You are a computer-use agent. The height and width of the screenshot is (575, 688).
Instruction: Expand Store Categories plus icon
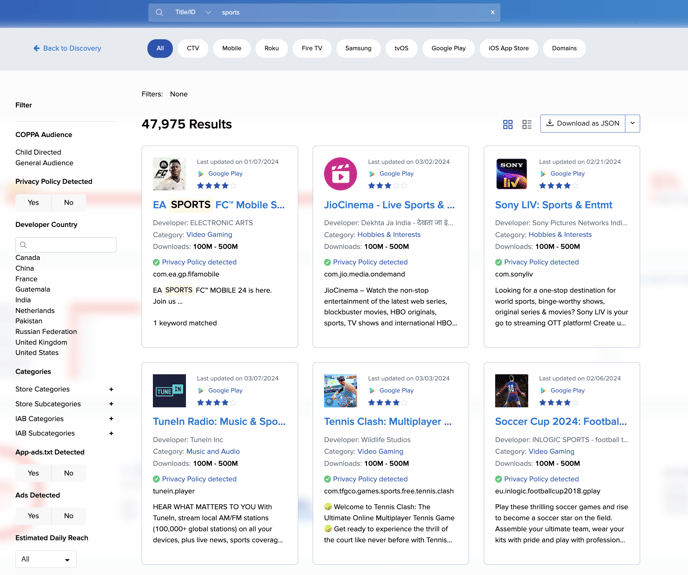(111, 389)
